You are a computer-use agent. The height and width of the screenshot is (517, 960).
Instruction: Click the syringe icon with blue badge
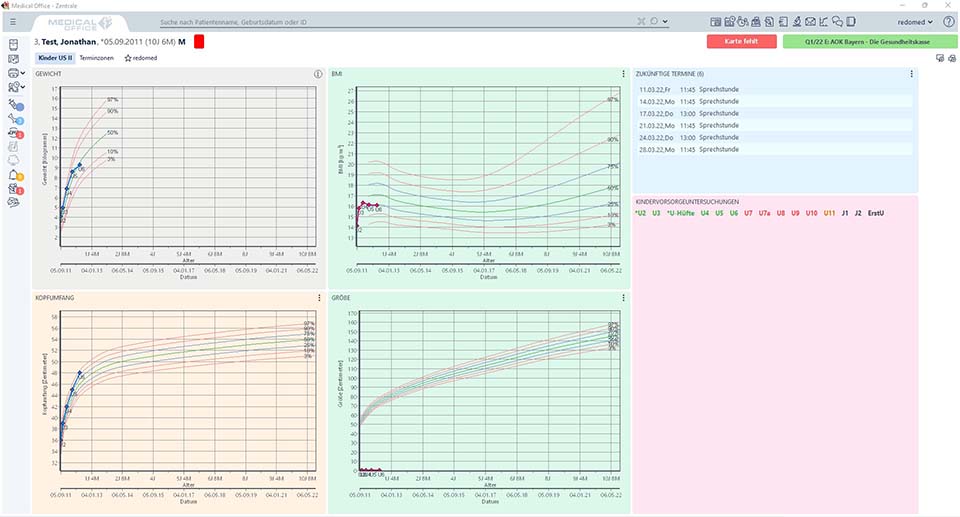click(x=15, y=105)
